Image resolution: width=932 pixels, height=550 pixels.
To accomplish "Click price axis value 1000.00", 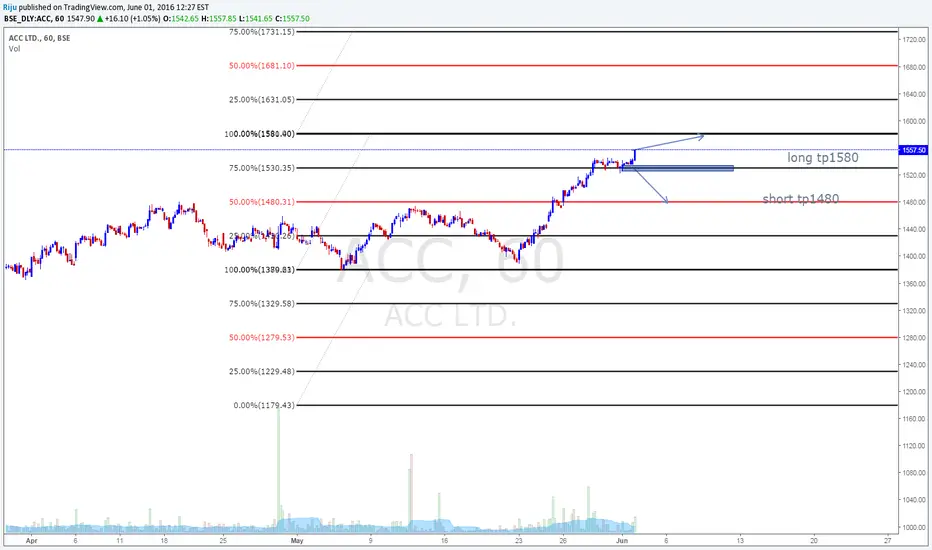I will 914,527.
